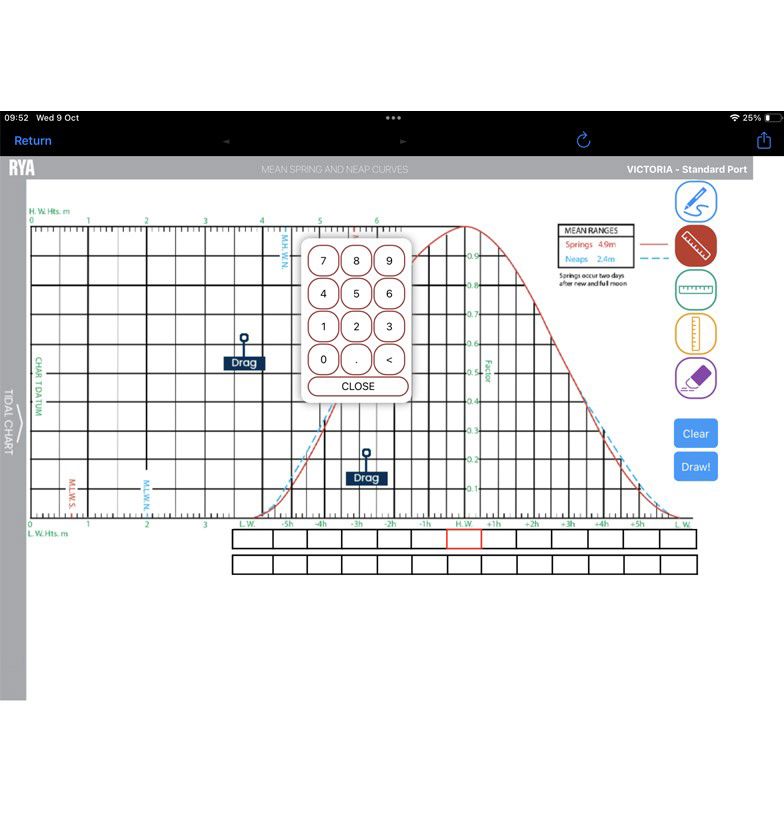Choose the yellow vertical ruler tool
Viewport: 784px width, 814px height.
695,333
